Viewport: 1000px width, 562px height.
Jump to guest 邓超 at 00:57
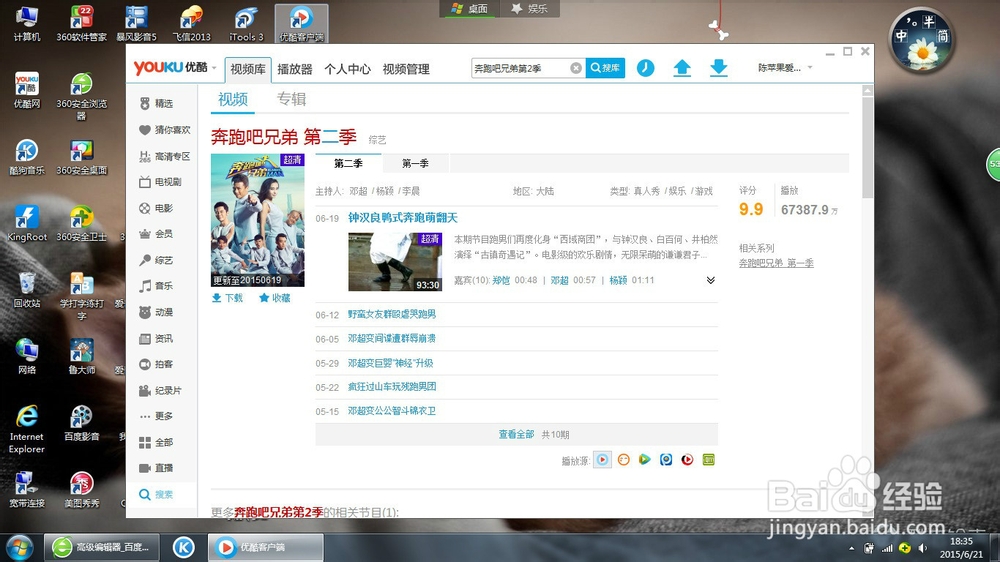559,280
